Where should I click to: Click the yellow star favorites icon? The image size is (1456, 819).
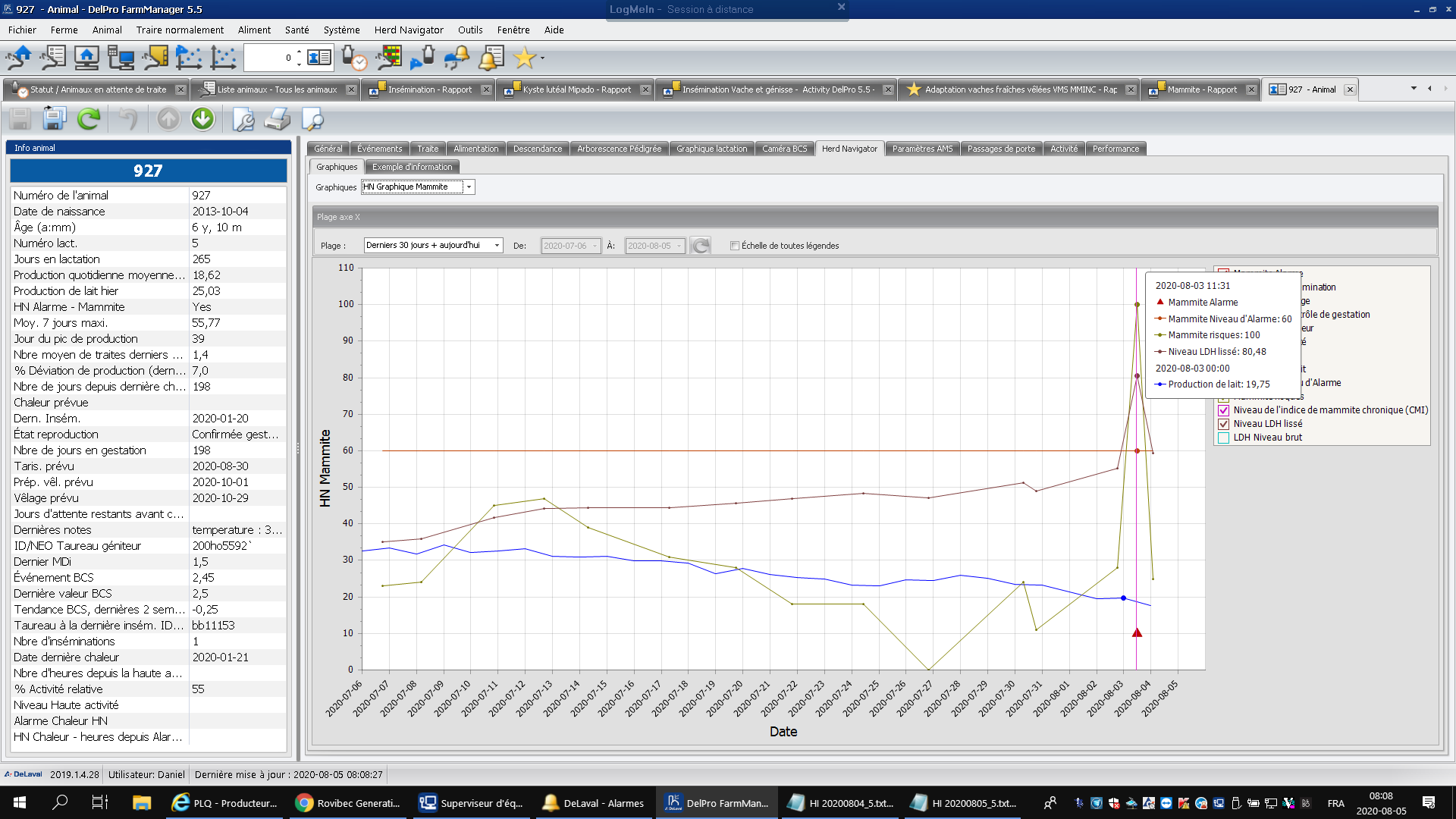524,58
